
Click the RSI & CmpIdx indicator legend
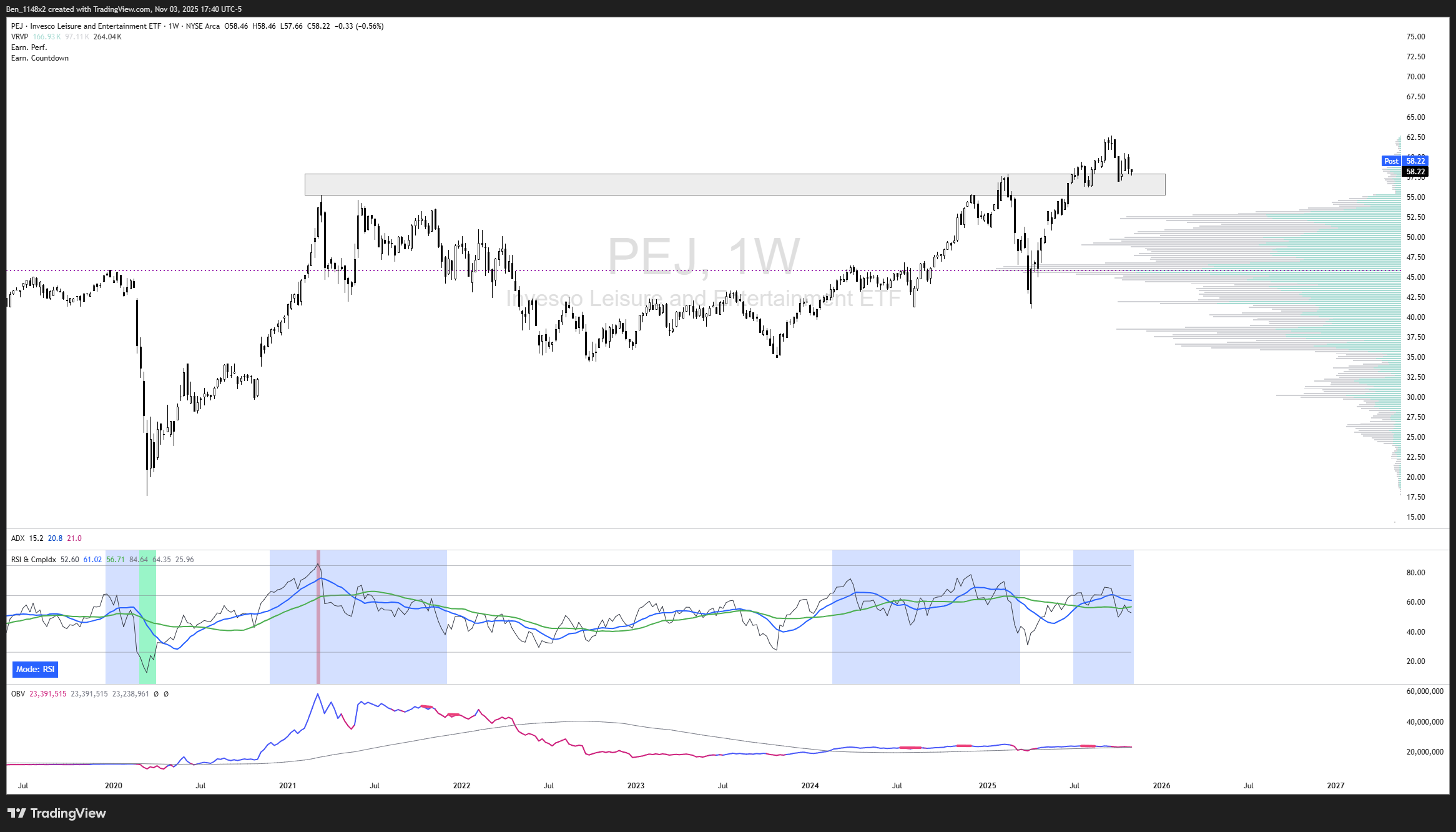click(33, 560)
